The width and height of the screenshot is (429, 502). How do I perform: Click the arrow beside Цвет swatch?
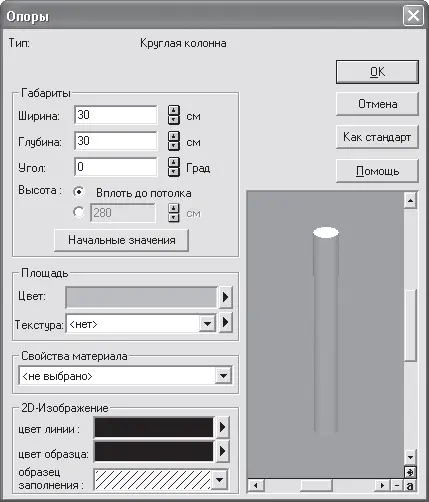click(x=225, y=297)
